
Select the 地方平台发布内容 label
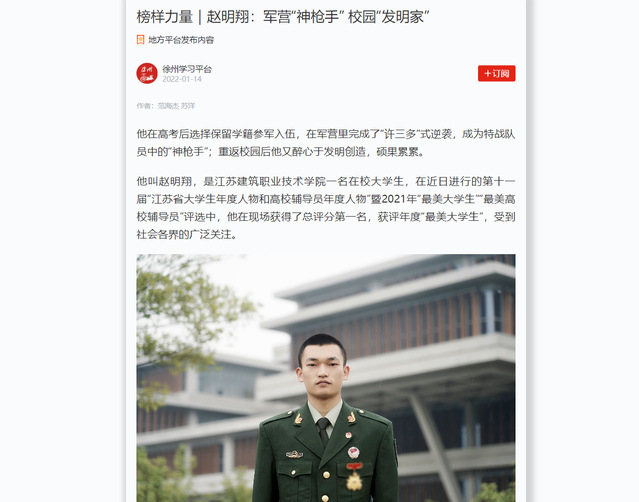pyautogui.click(x=181, y=40)
